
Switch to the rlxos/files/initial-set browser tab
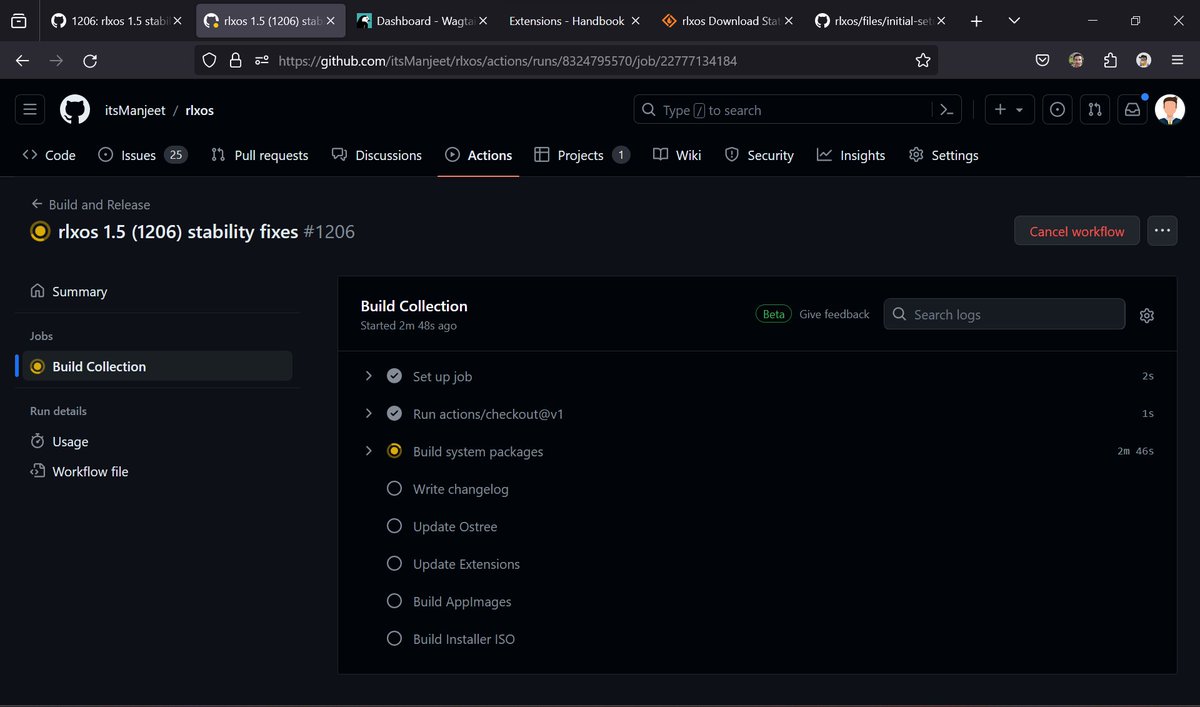(880, 21)
